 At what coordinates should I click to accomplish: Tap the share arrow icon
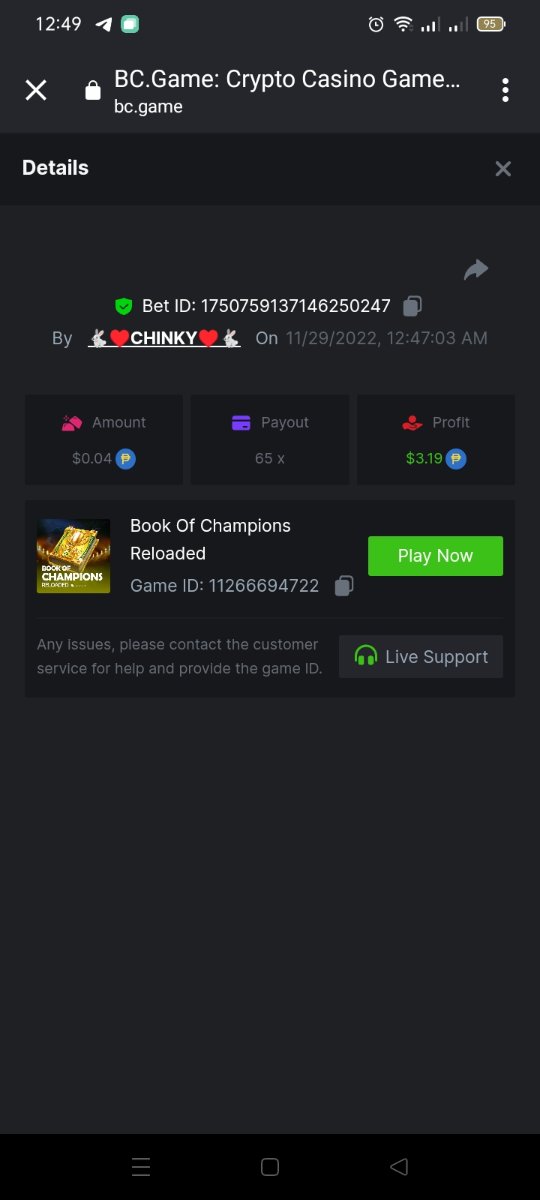click(476, 270)
